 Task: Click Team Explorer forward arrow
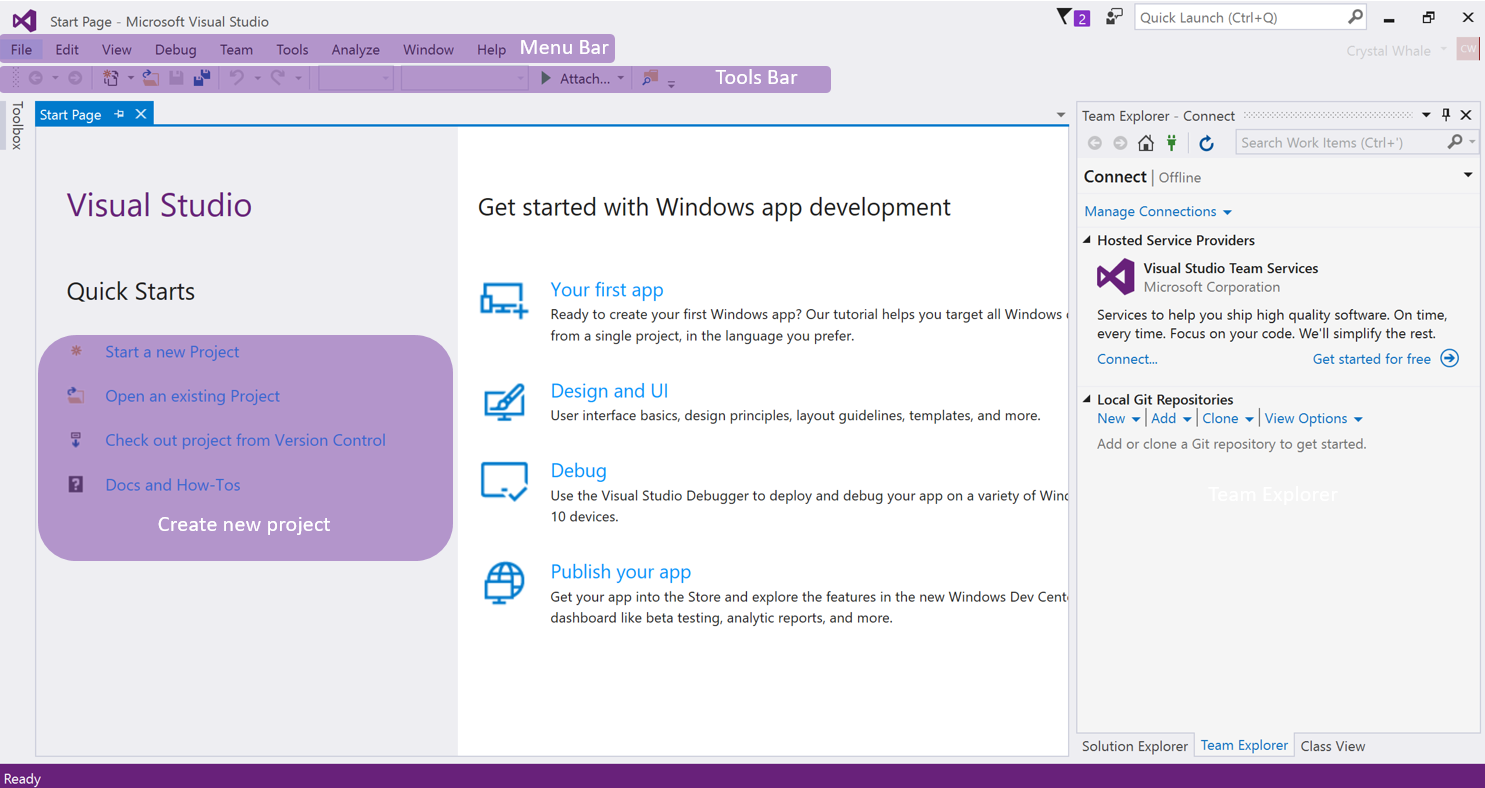pyautogui.click(x=1120, y=143)
